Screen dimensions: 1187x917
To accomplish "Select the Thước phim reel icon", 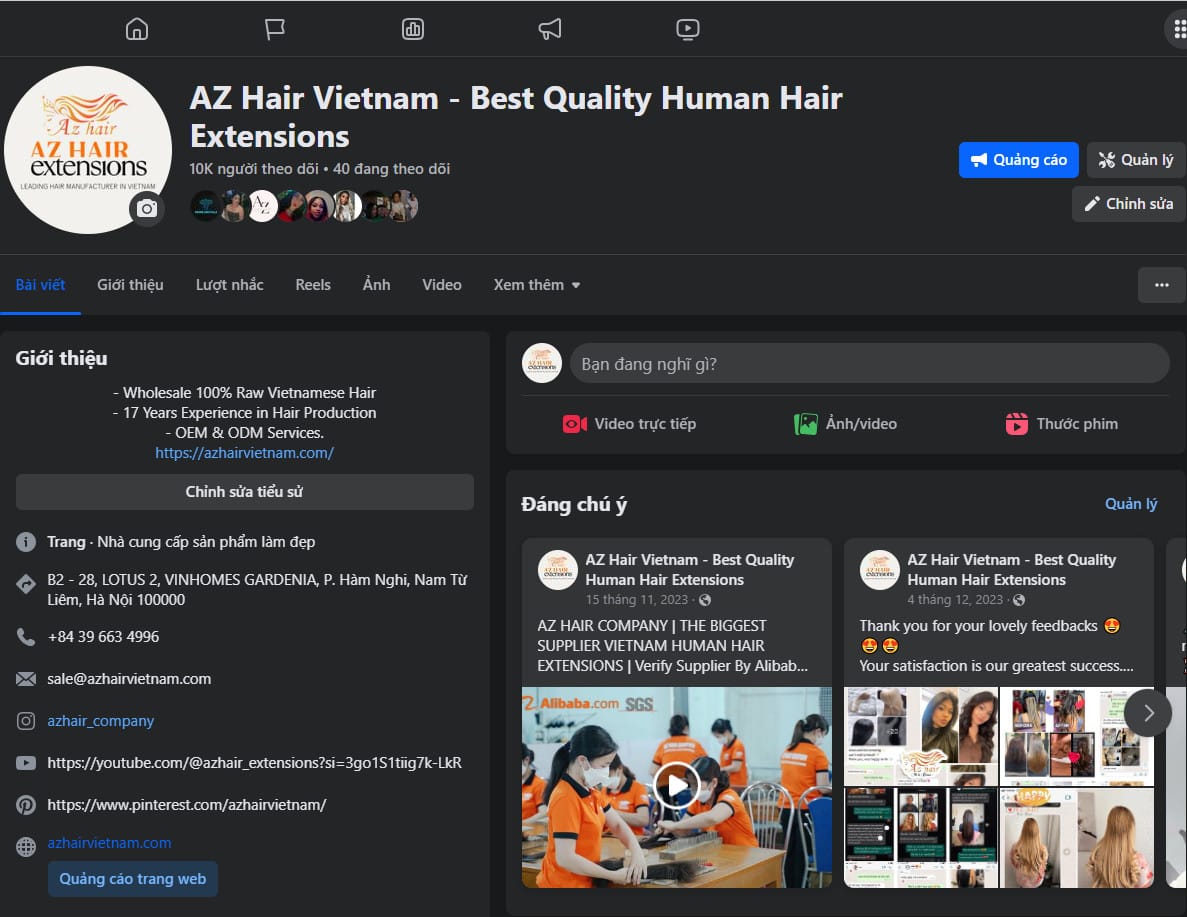I will click(1016, 423).
